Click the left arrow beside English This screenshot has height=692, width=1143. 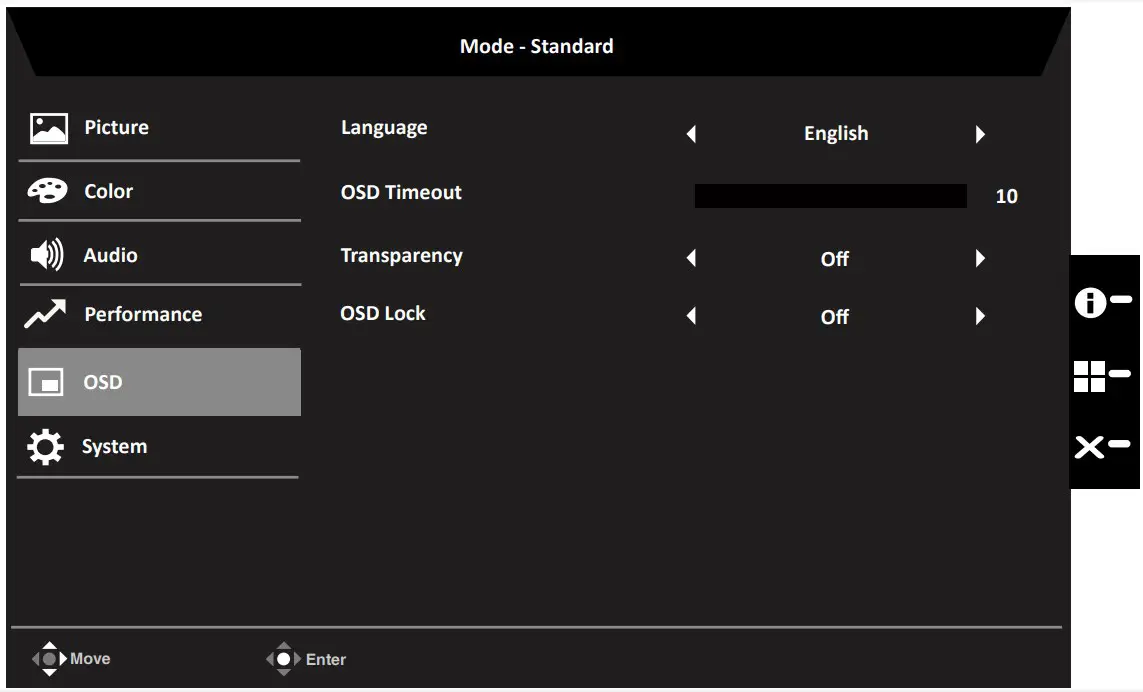[x=691, y=133]
